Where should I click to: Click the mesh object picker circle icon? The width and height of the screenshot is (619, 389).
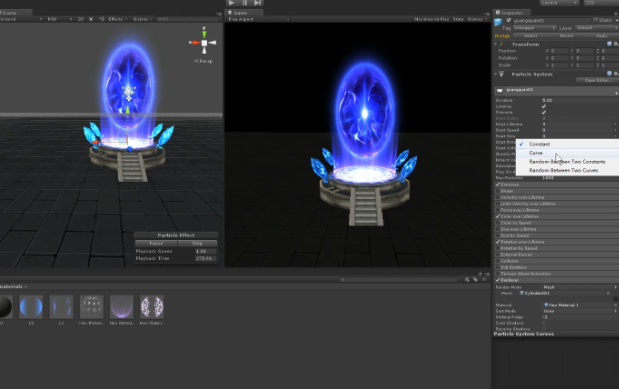(608, 293)
